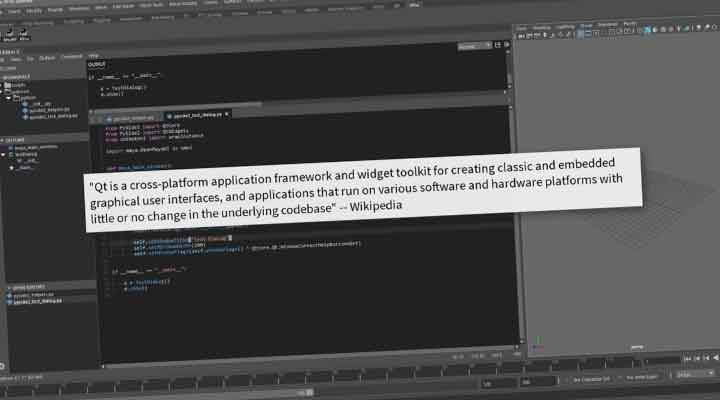Click the first Python shelf script icon
Screen dimensions: 720x400
(x=7, y=33)
